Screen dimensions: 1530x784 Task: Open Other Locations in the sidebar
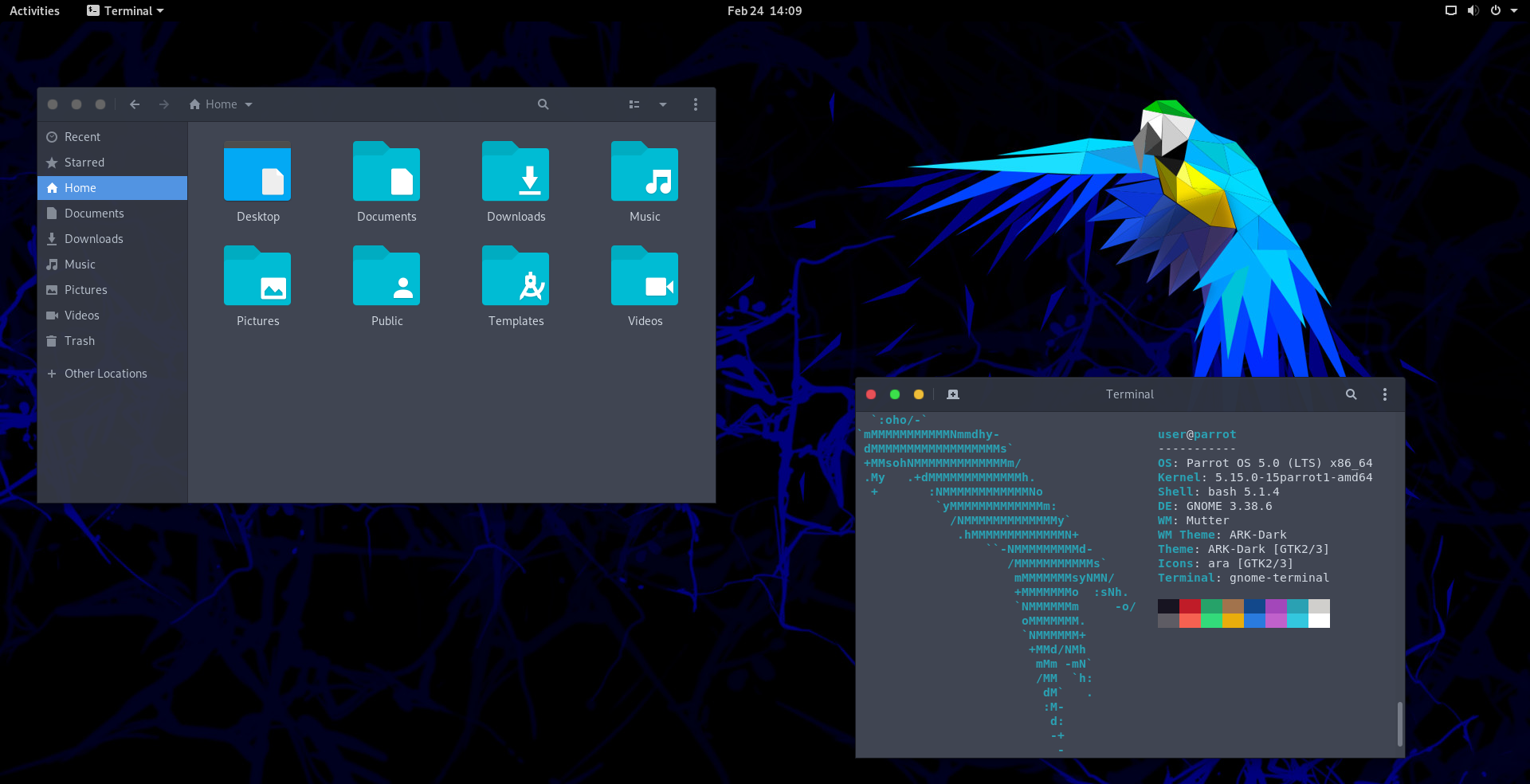[105, 373]
